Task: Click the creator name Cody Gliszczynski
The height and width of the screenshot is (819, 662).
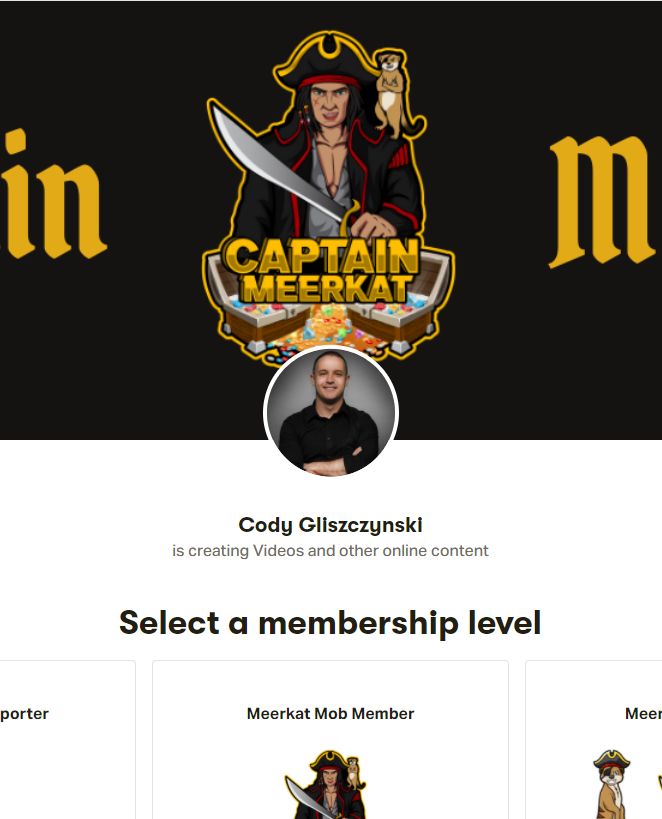Action: point(330,525)
